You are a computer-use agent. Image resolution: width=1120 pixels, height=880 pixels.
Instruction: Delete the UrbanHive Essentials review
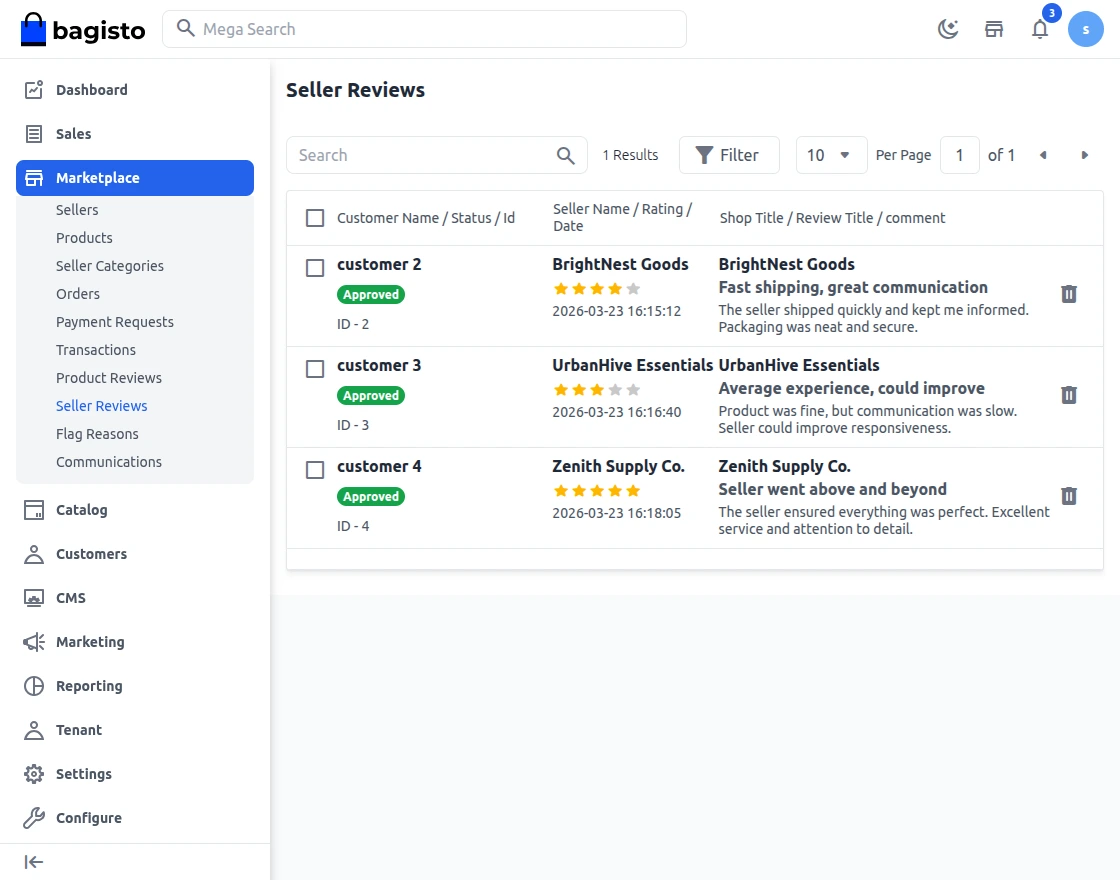pyautogui.click(x=1069, y=395)
